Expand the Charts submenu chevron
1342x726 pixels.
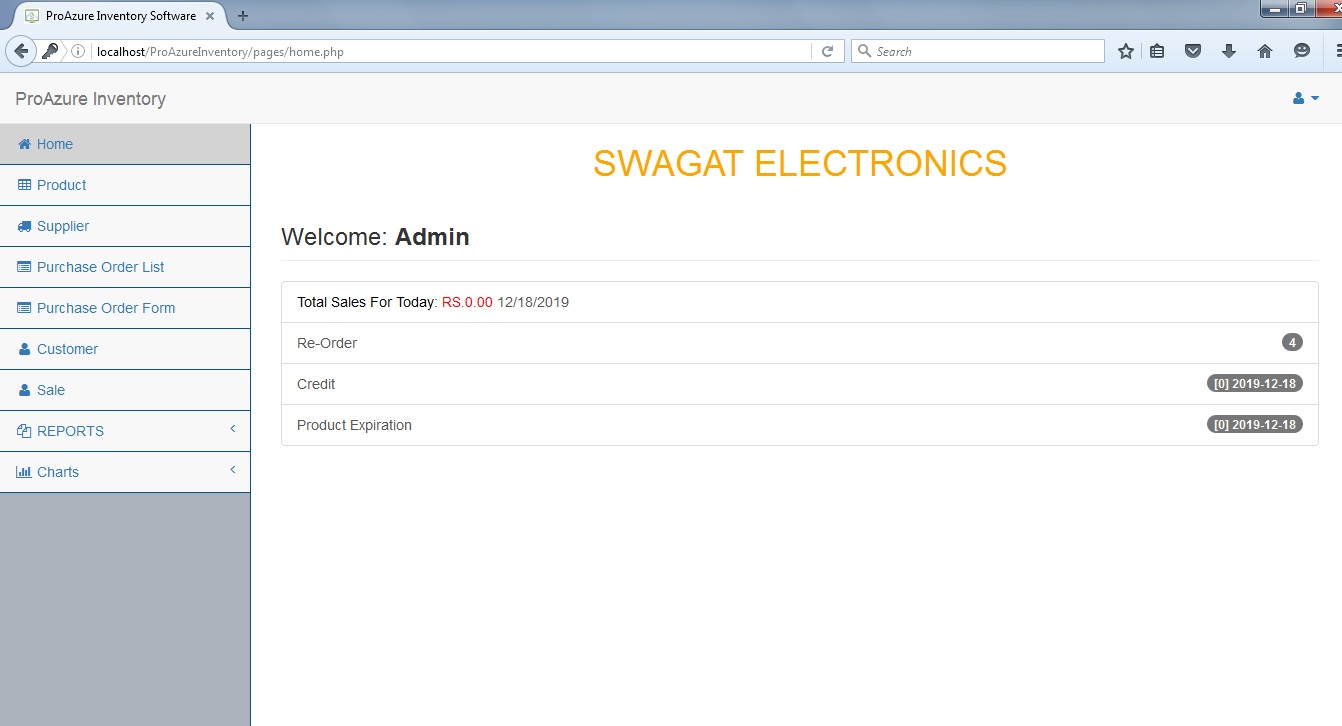pos(233,470)
